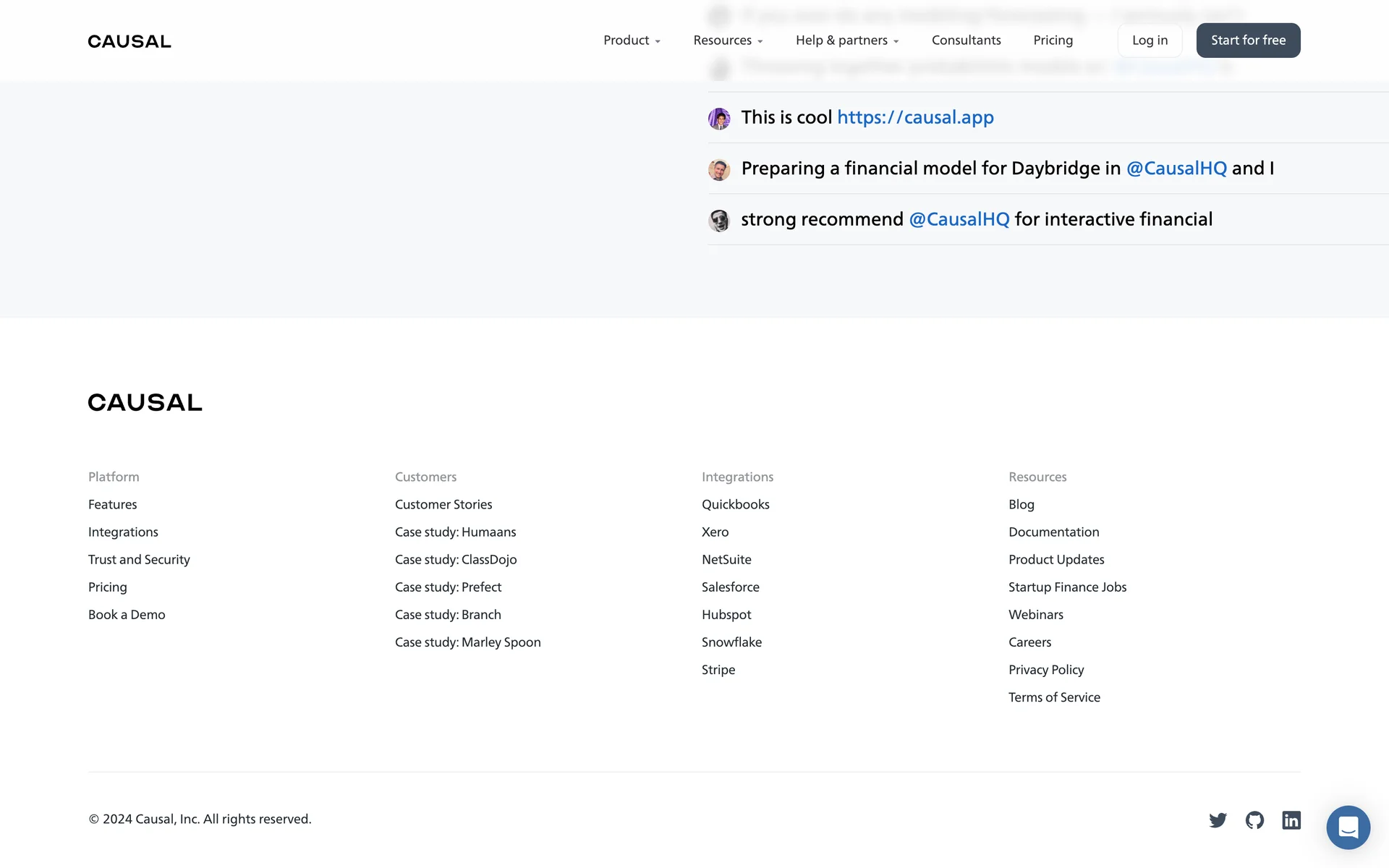Open the Terms of Service link
The height and width of the screenshot is (868, 1389).
[x=1054, y=697]
